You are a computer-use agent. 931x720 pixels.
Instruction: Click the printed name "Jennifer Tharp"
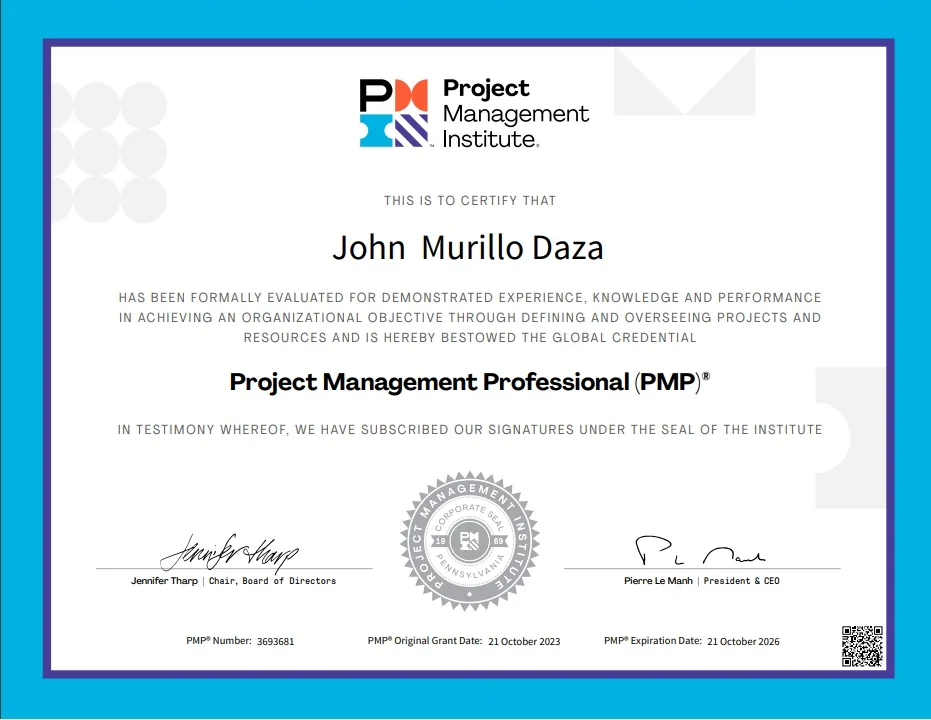(x=164, y=581)
